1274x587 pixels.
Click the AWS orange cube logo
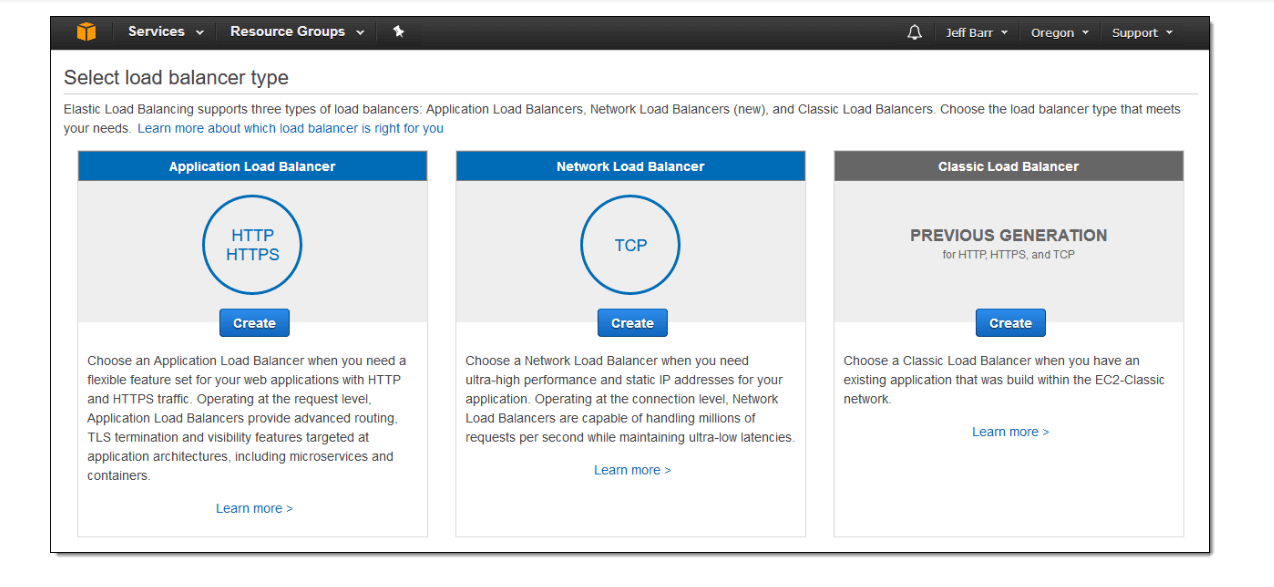pos(87,32)
